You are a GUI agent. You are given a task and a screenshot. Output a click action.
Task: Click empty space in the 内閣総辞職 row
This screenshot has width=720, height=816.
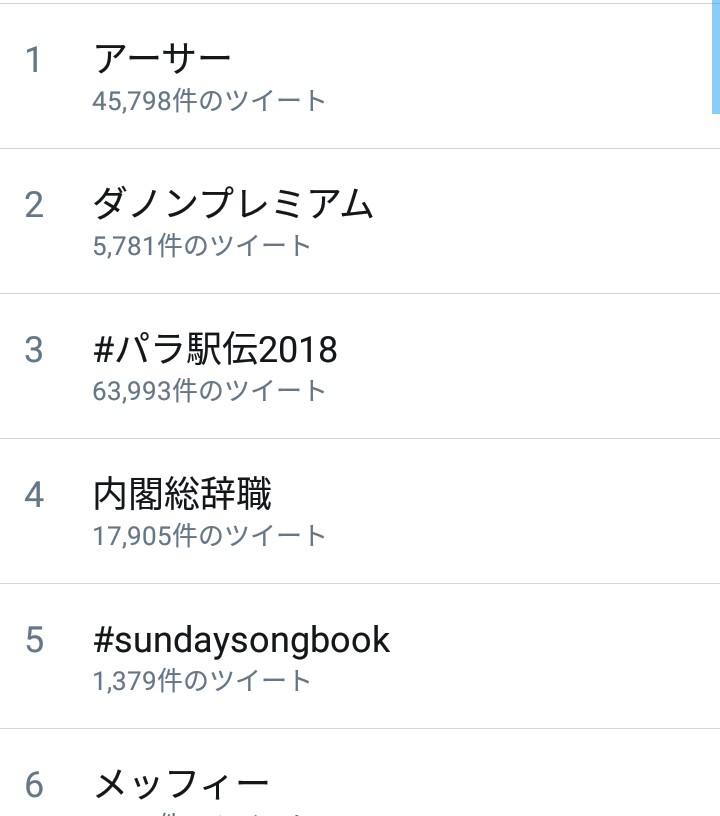pos(520,510)
